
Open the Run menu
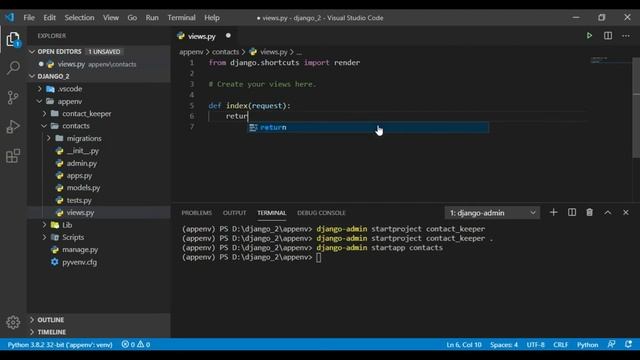tap(152, 18)
